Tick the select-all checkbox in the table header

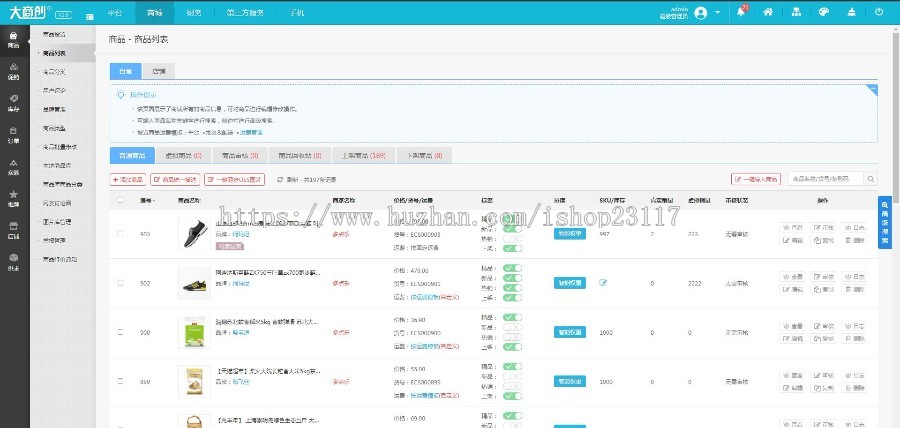click(120, 200)
